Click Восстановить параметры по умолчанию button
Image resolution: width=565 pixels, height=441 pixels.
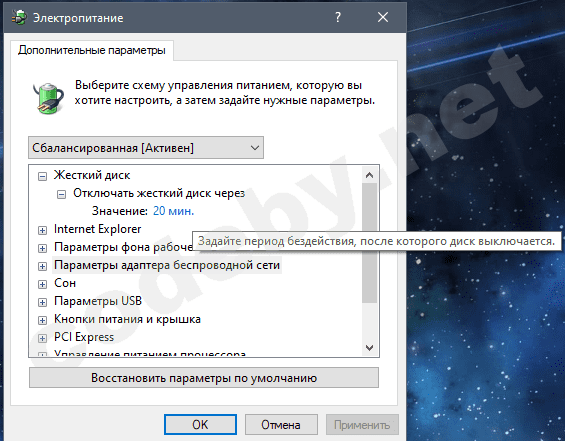point(204,378)
